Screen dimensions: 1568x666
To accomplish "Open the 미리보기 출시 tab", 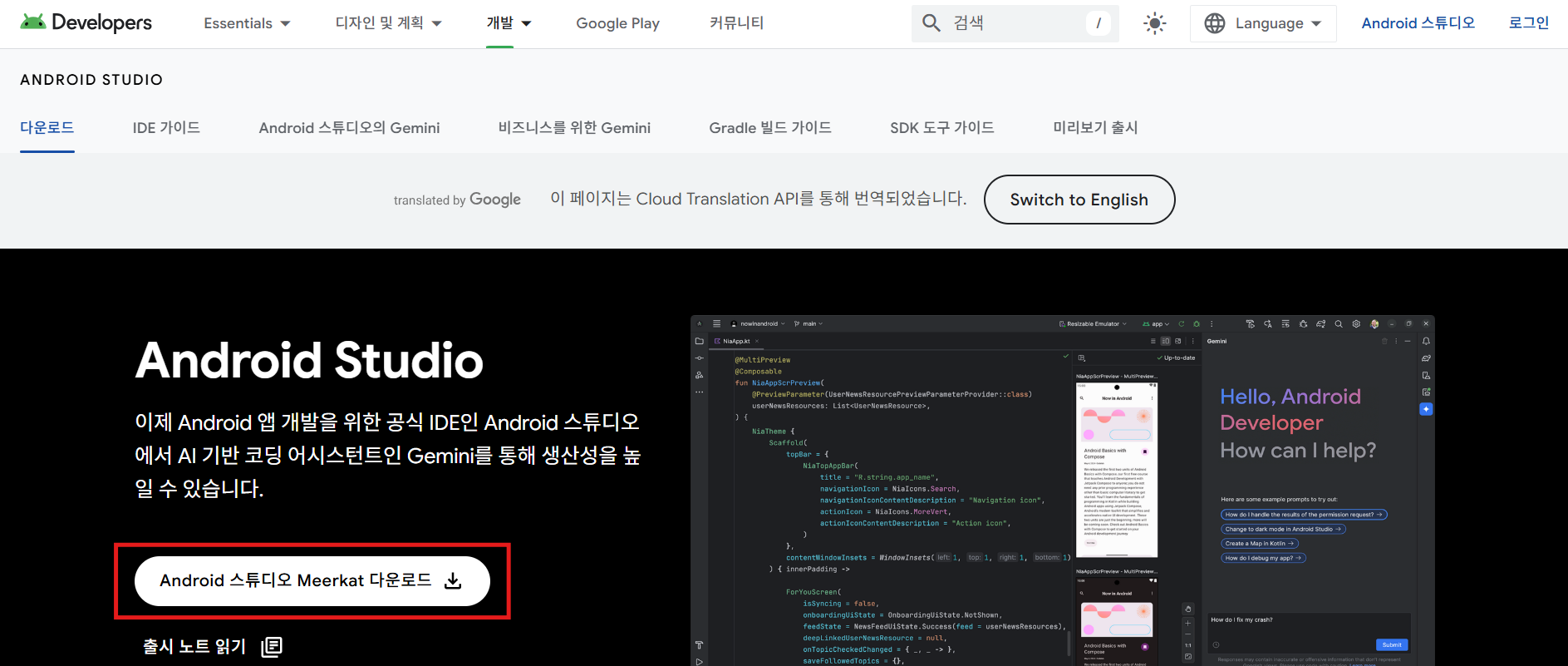I will point(1095,127).
